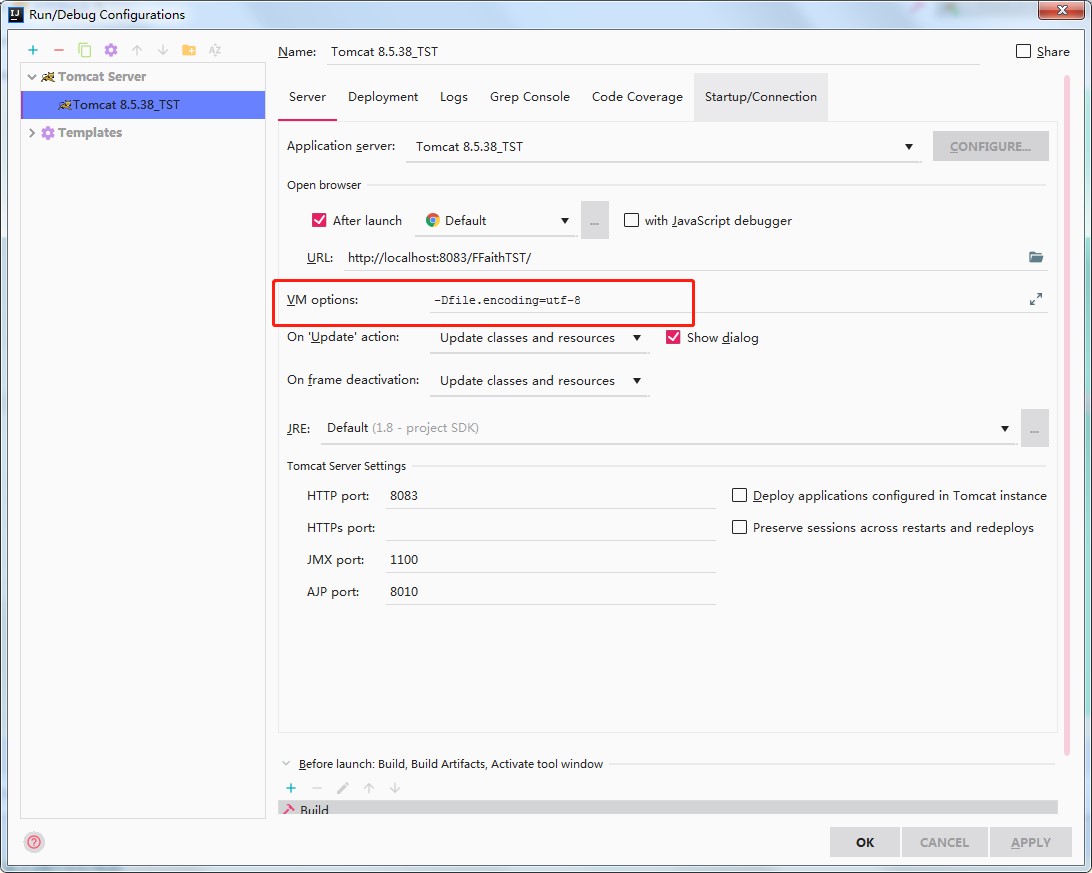Switch to Server tab
Image resolution: width=1092 pixels, height=873 pixels.
pos(307,97)
